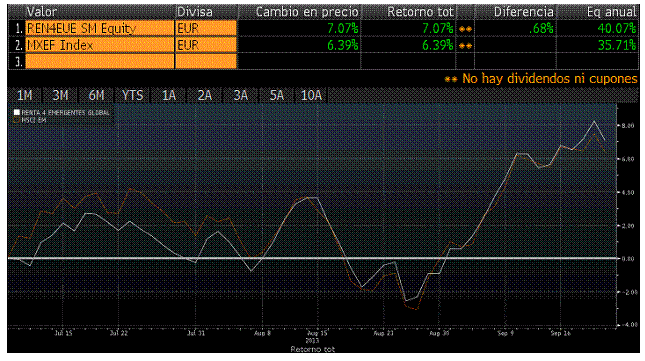Image resolution: width=645 pixels, height=361 pixels.
Task: Click the 6.00 y-axis label
Action: pyautogui.click(x=628, y=159)
